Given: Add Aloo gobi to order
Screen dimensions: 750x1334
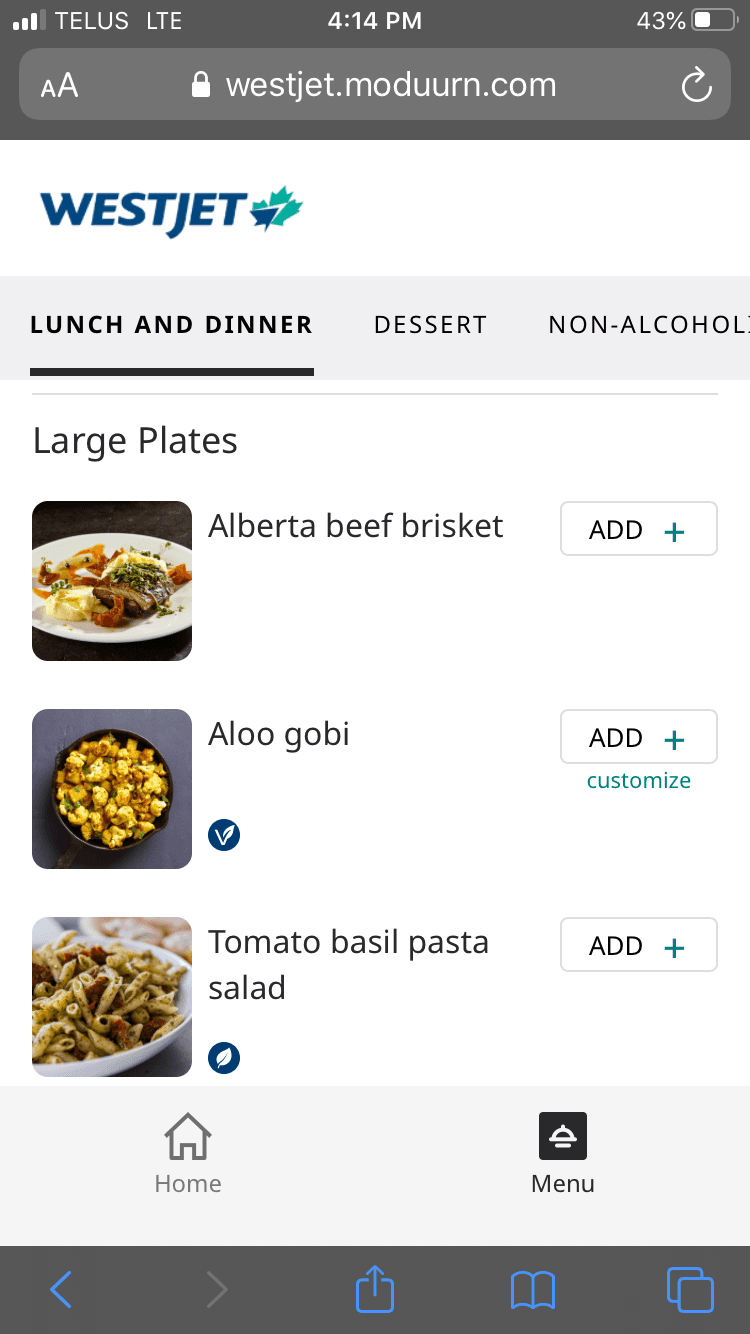Looking at the screenshot, I should click(x=638, y=737).
